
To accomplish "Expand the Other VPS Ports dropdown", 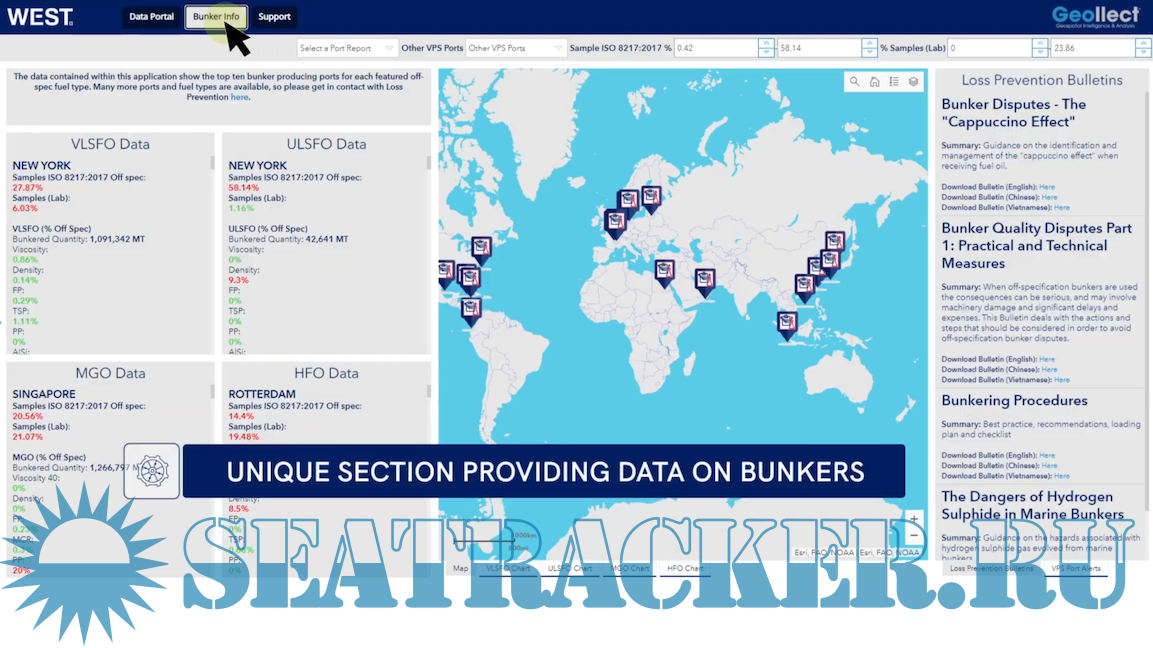I will point(516,48).
